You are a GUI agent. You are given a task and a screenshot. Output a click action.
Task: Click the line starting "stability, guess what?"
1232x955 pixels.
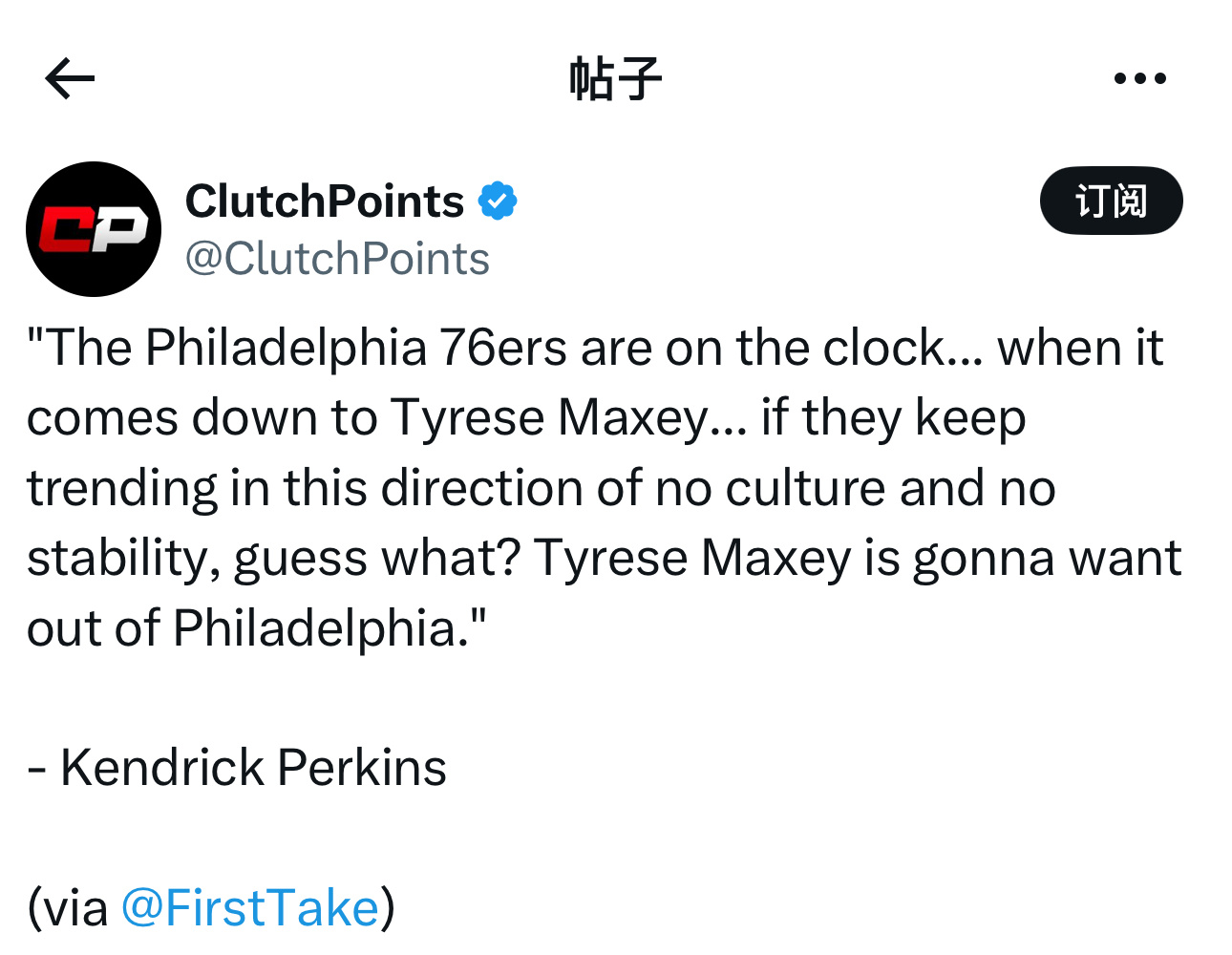(x=605, y=559)
